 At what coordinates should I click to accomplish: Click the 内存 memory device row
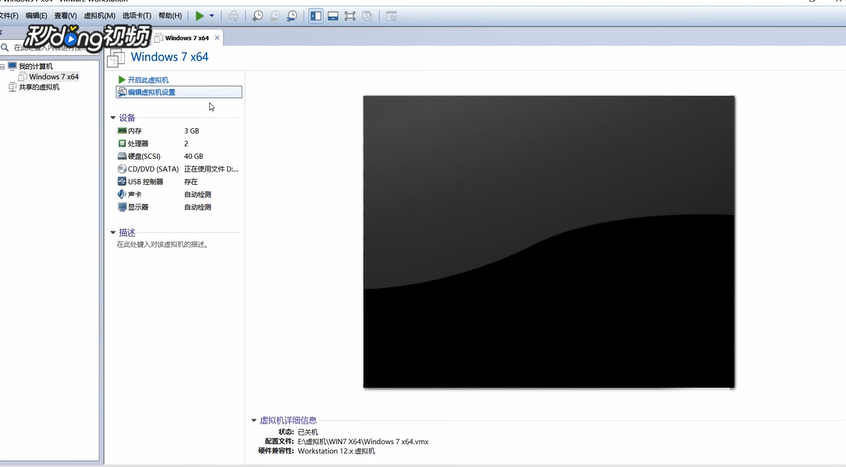pos(178,131)
